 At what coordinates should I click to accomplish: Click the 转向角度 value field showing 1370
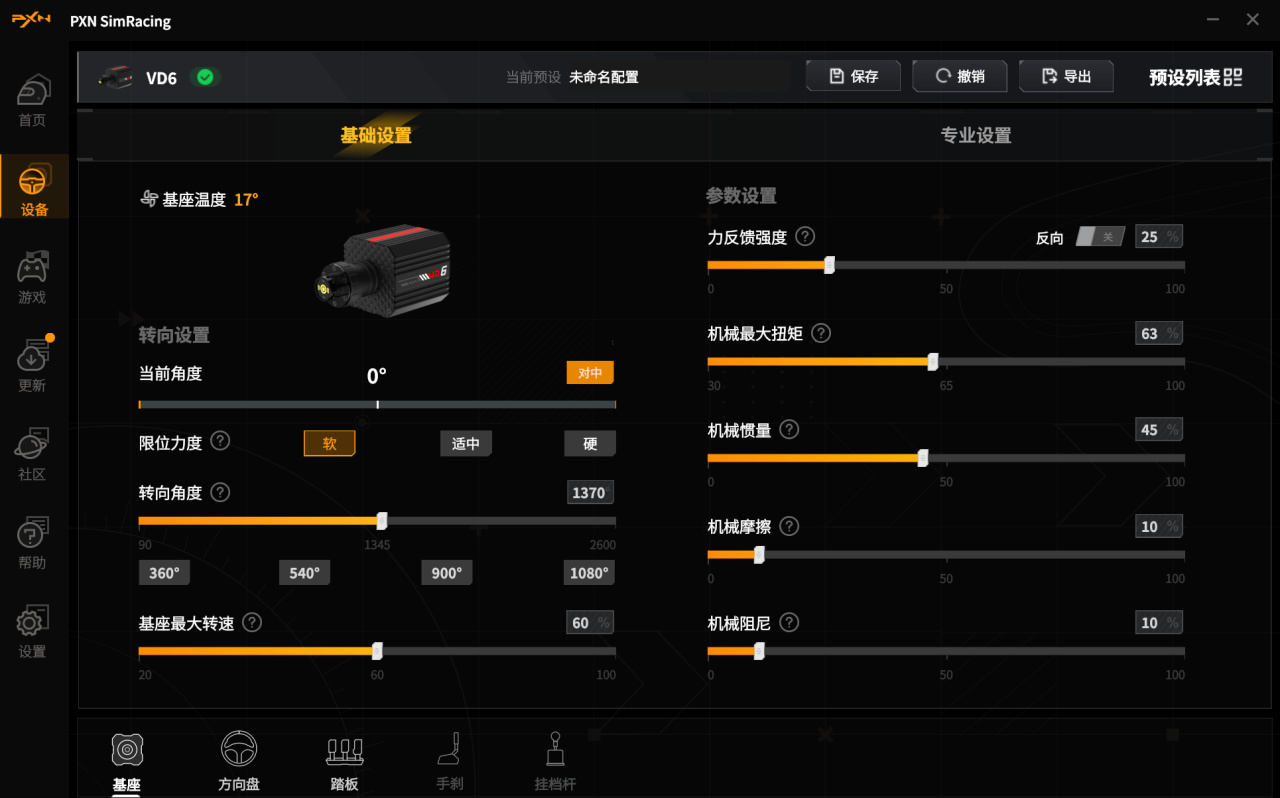click(x=590, y=493)
